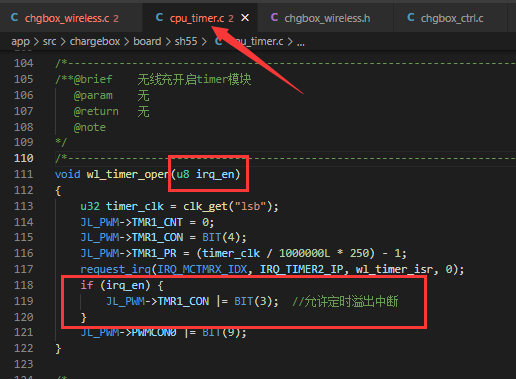516x379 pixels.
Task: Click line number 118 in the gutter
Action: point(24,285)
